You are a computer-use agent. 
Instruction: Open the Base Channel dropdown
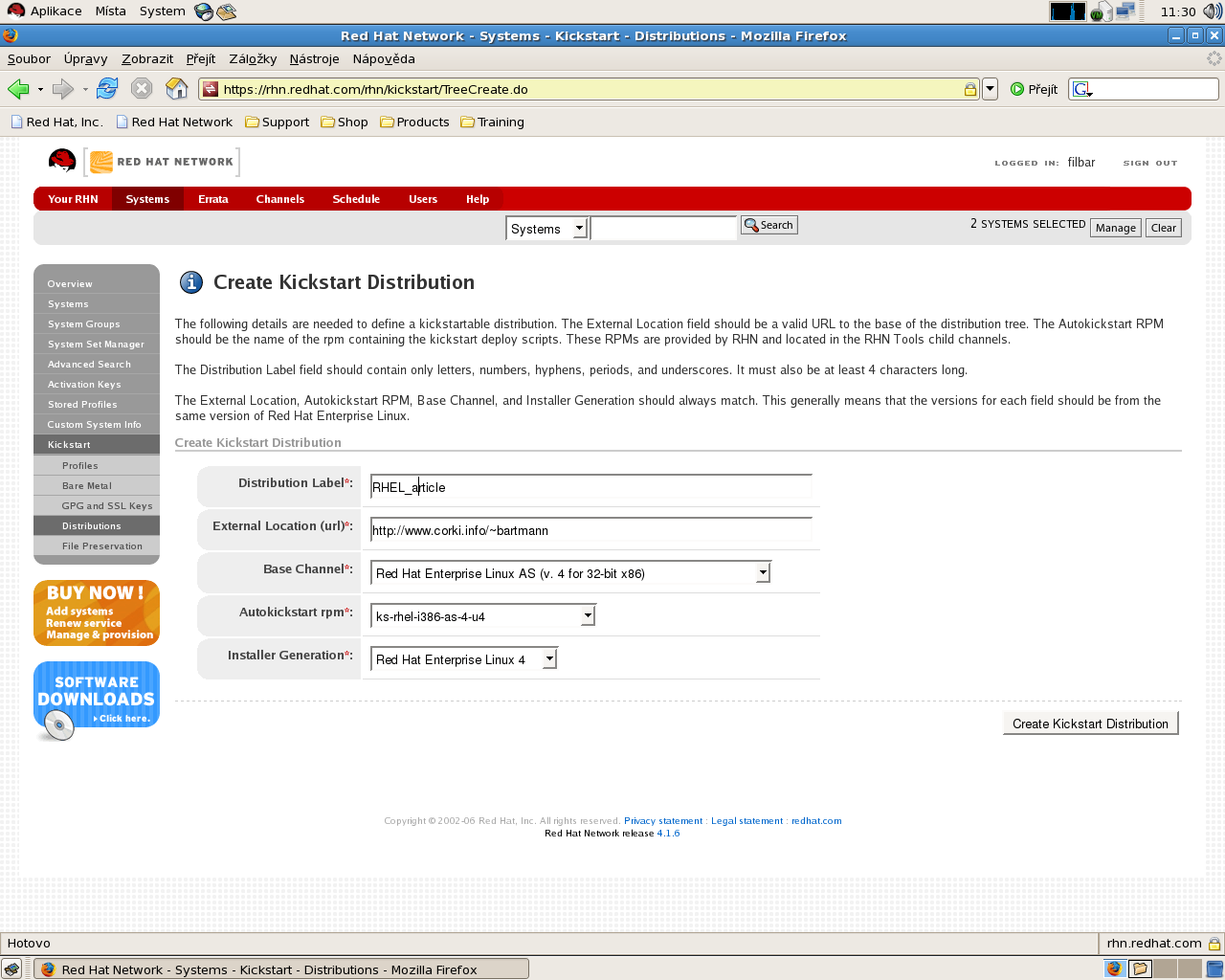pos(570,573)
